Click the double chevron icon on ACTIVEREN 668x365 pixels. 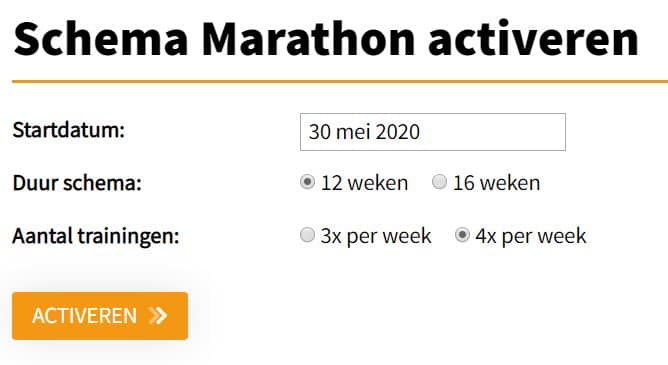[158, 316]
